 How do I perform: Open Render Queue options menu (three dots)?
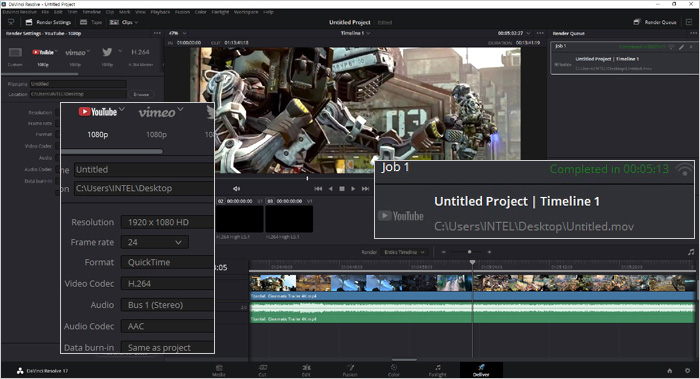point(693,33)
